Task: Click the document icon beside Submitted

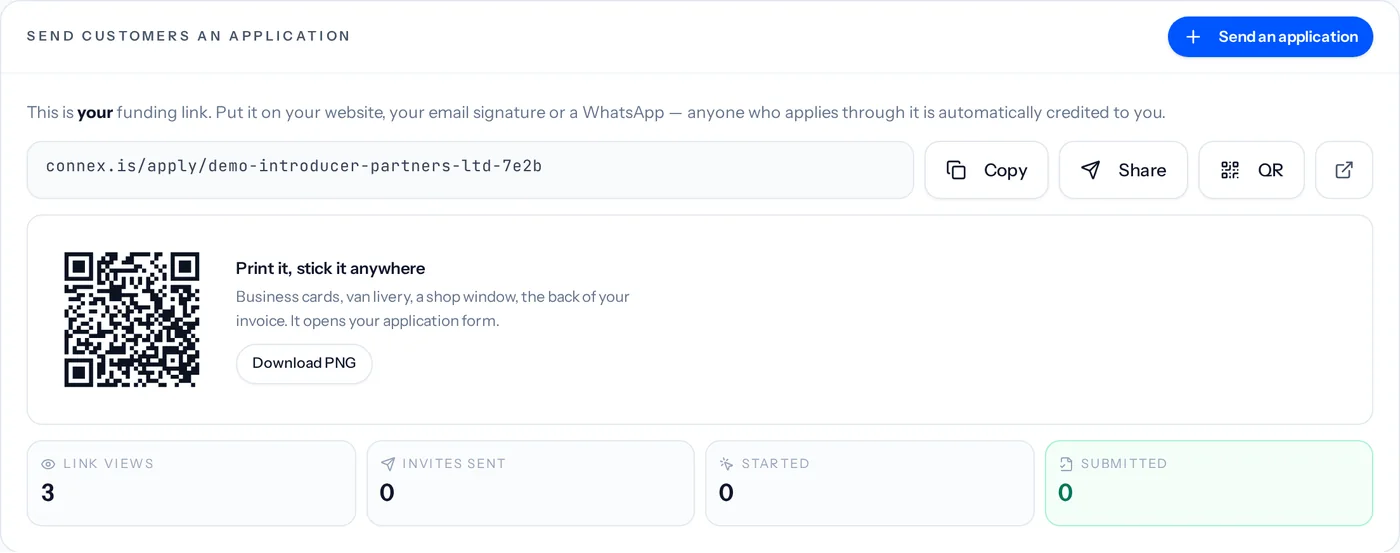Action: [1066, 464]
